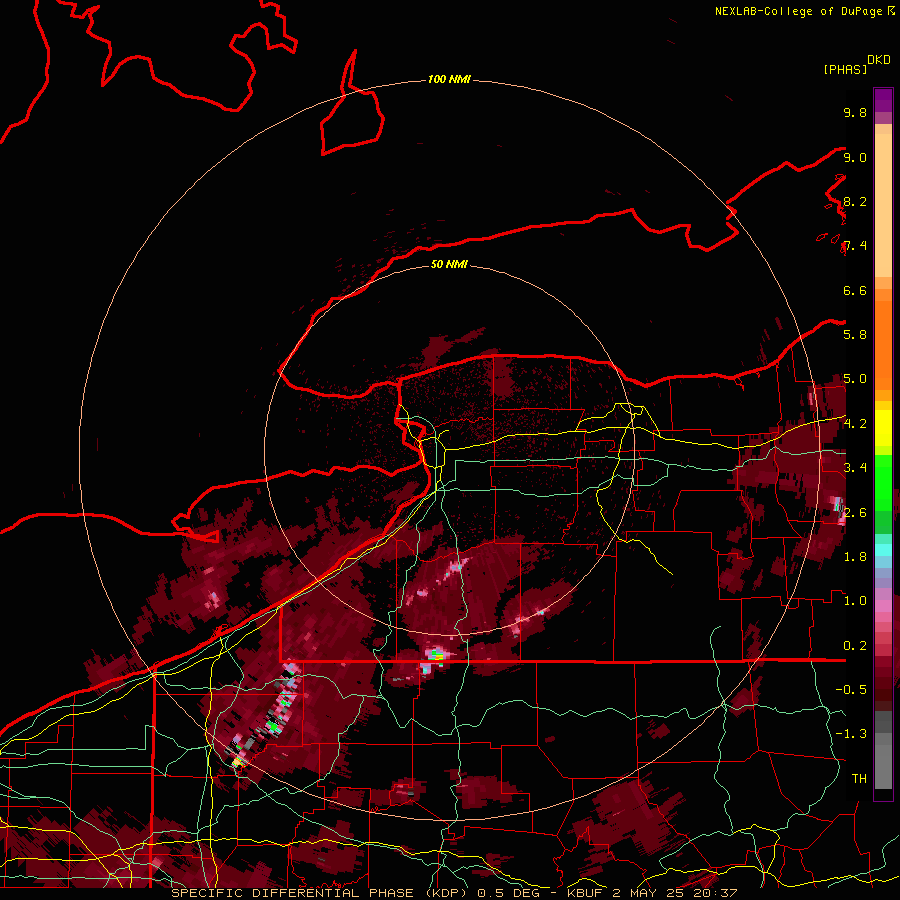
Task: Click the 3.4 color scale value
Action: point(855,468)
